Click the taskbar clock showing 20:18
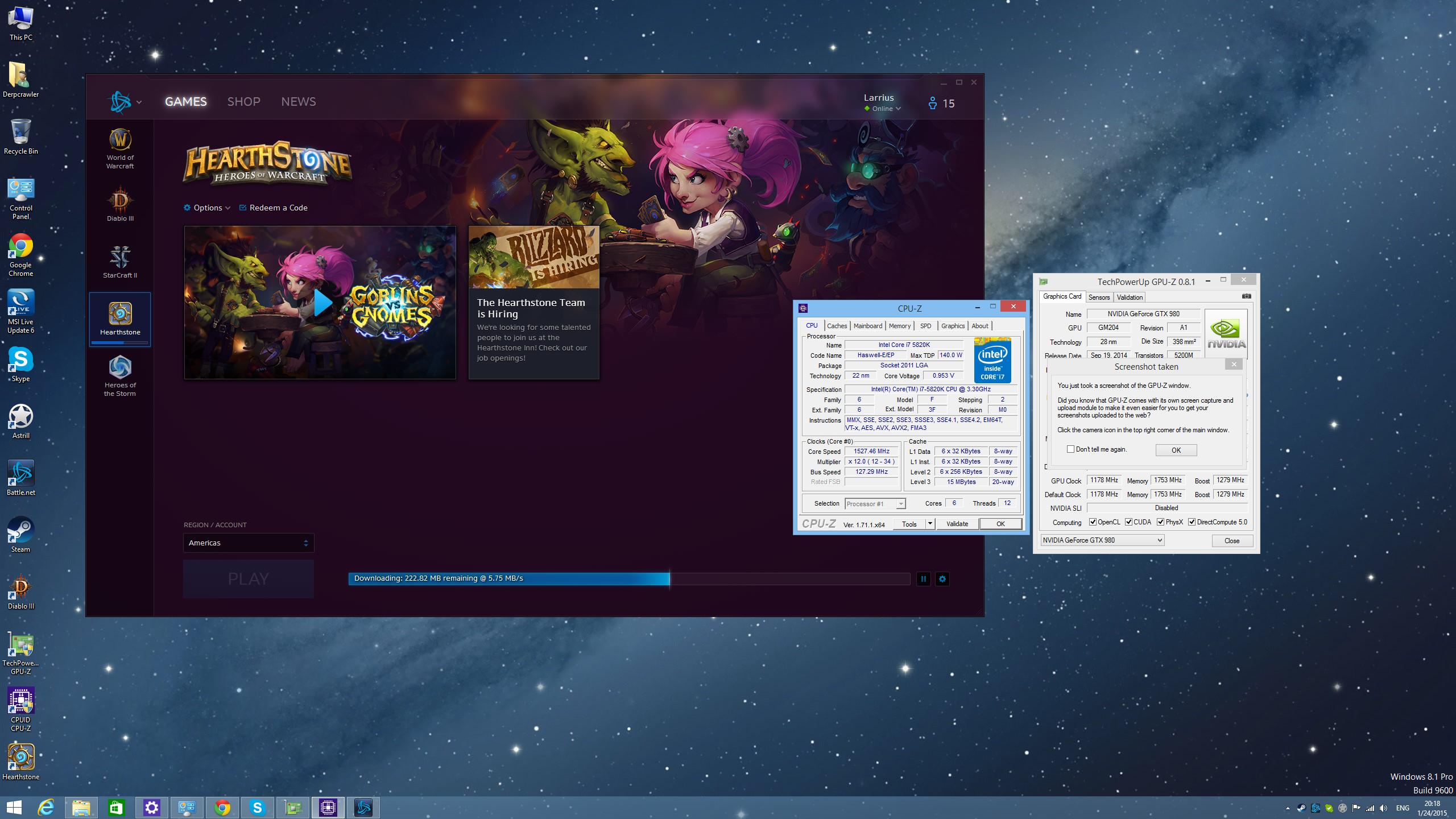This screenshot has width=1456, height=819. (1432, 808)
